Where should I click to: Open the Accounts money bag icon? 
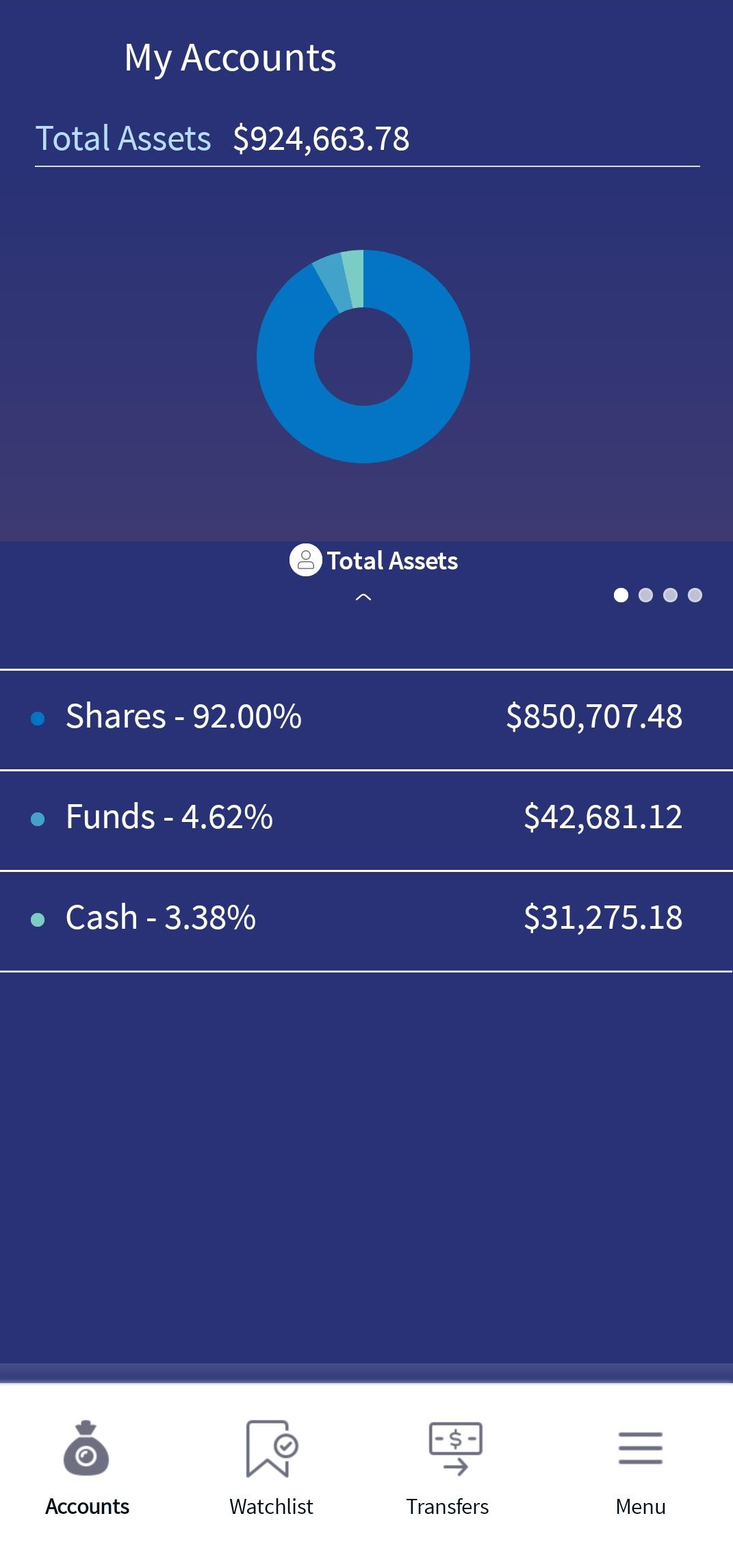(86, 1448)
